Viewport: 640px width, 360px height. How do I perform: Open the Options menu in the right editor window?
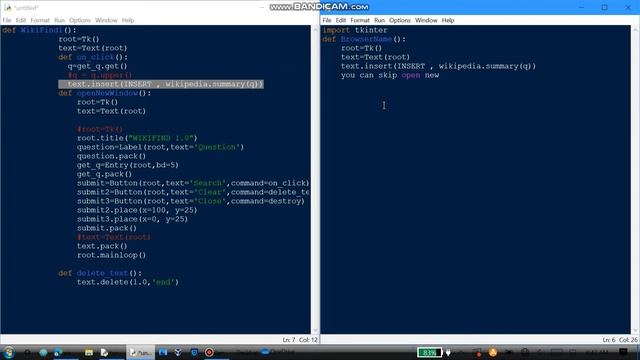coord(400,20)
